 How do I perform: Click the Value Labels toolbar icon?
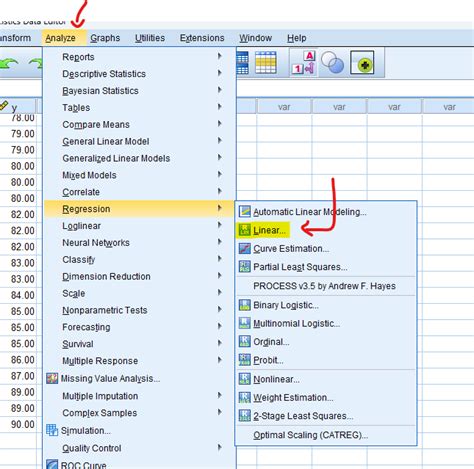tap(304, 62)
